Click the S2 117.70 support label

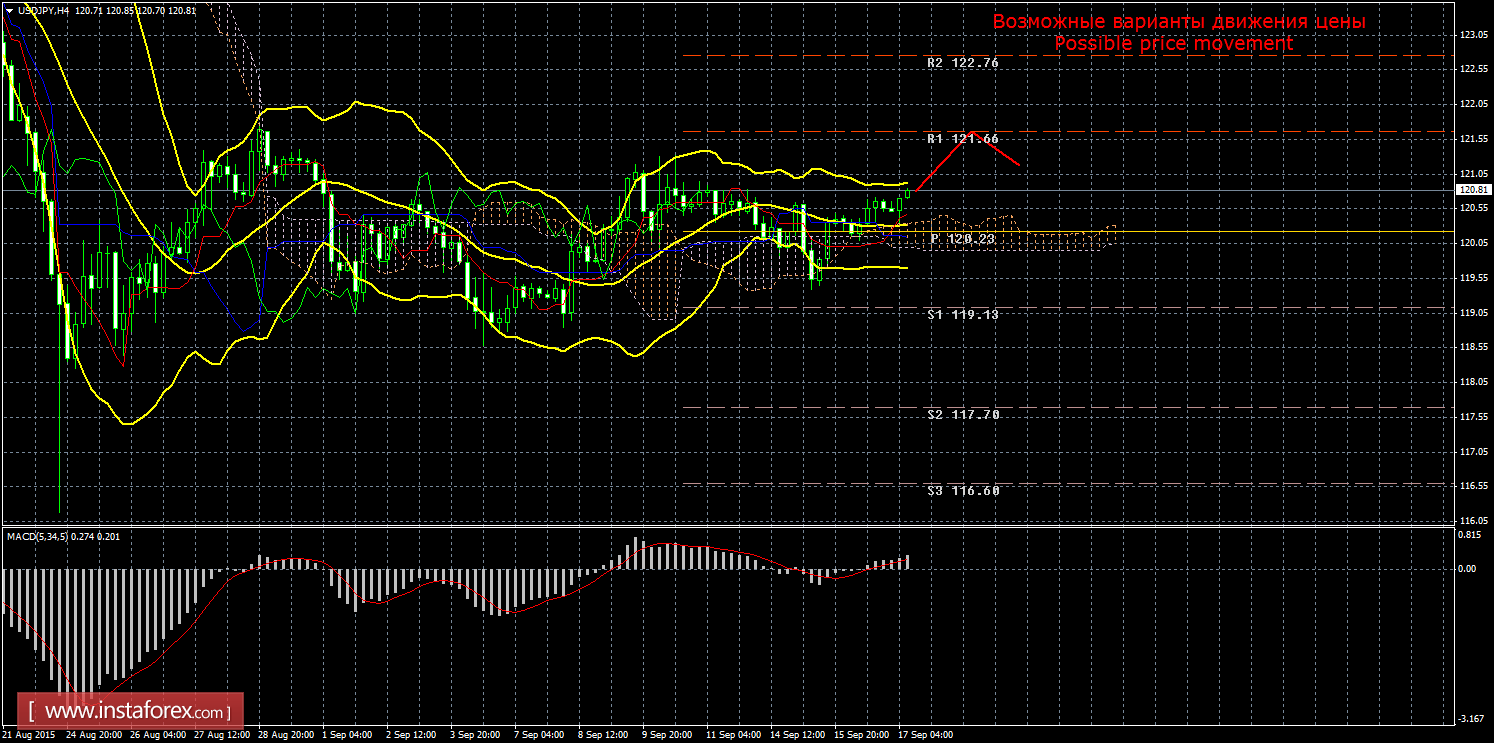point(963,414)
